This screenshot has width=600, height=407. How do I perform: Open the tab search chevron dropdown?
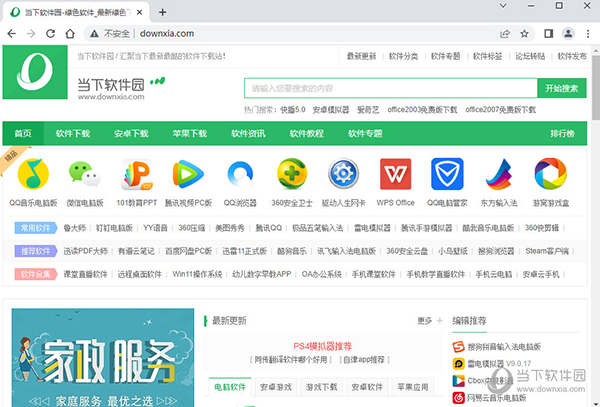coord(504,6)
